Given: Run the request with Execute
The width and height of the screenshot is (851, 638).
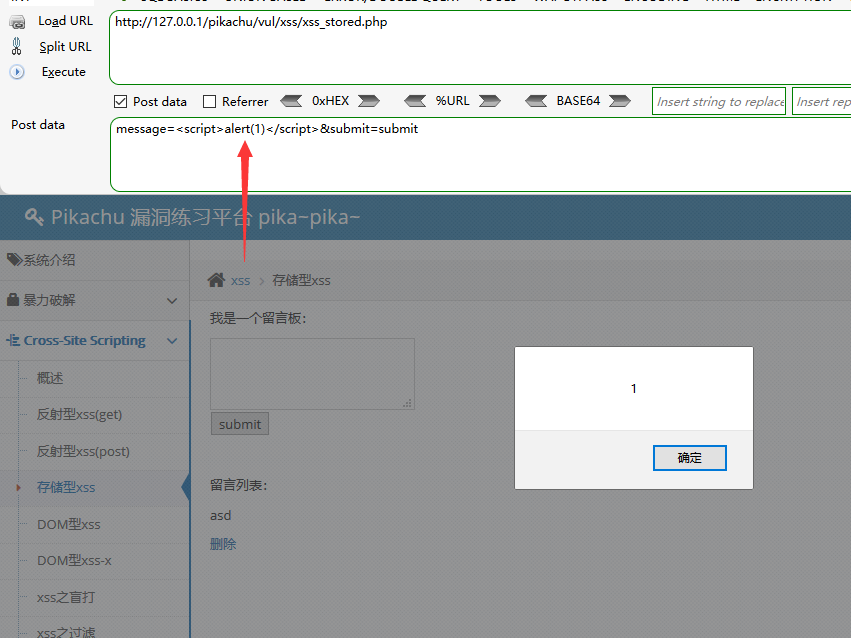Looking at the screenshot, I should pos(63,72).
